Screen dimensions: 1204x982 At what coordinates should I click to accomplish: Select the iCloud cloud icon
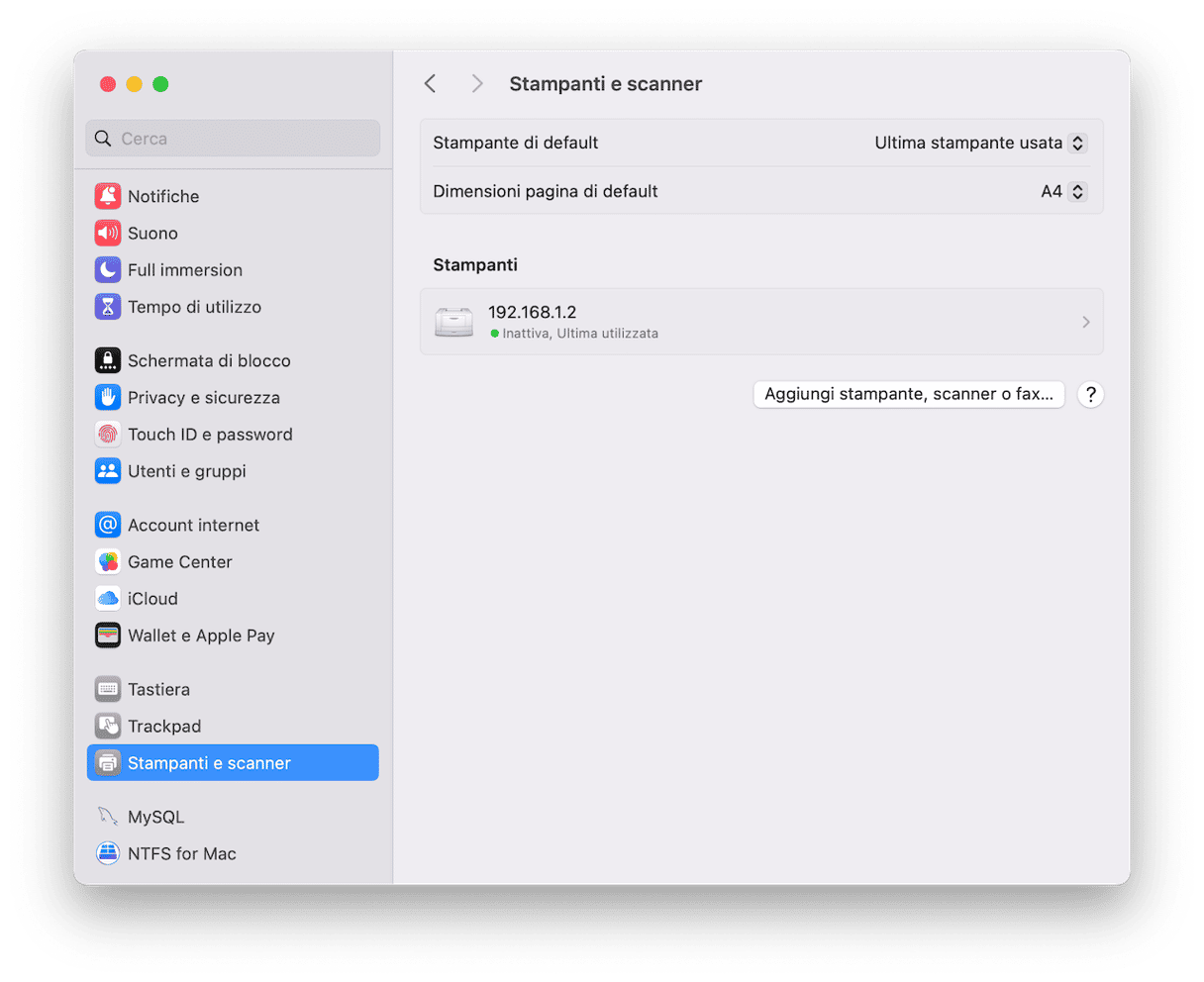pos(107,599)
